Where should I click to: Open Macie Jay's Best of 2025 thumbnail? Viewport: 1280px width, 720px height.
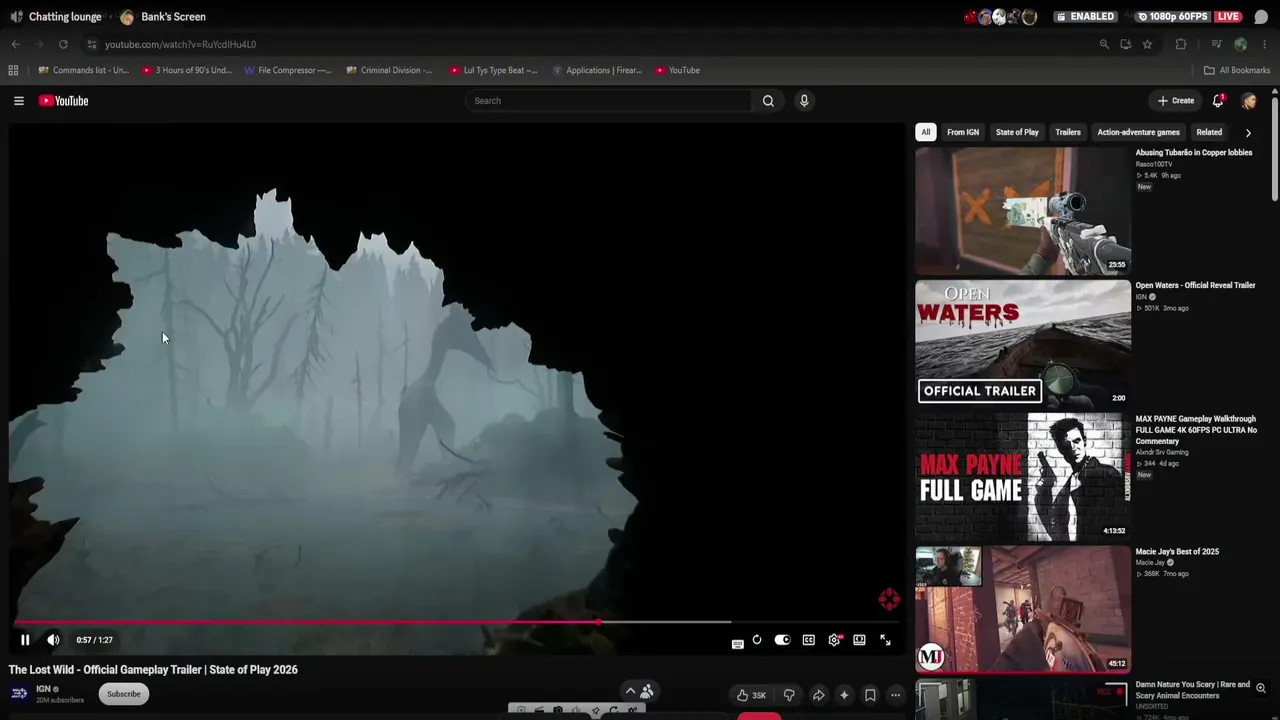[x=1023, y=609]
